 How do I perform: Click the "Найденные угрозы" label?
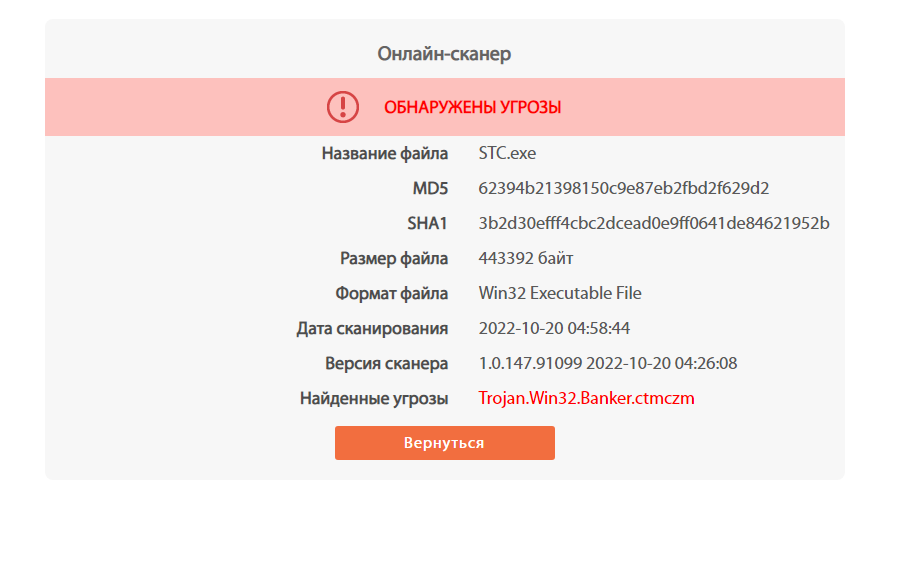387,398
